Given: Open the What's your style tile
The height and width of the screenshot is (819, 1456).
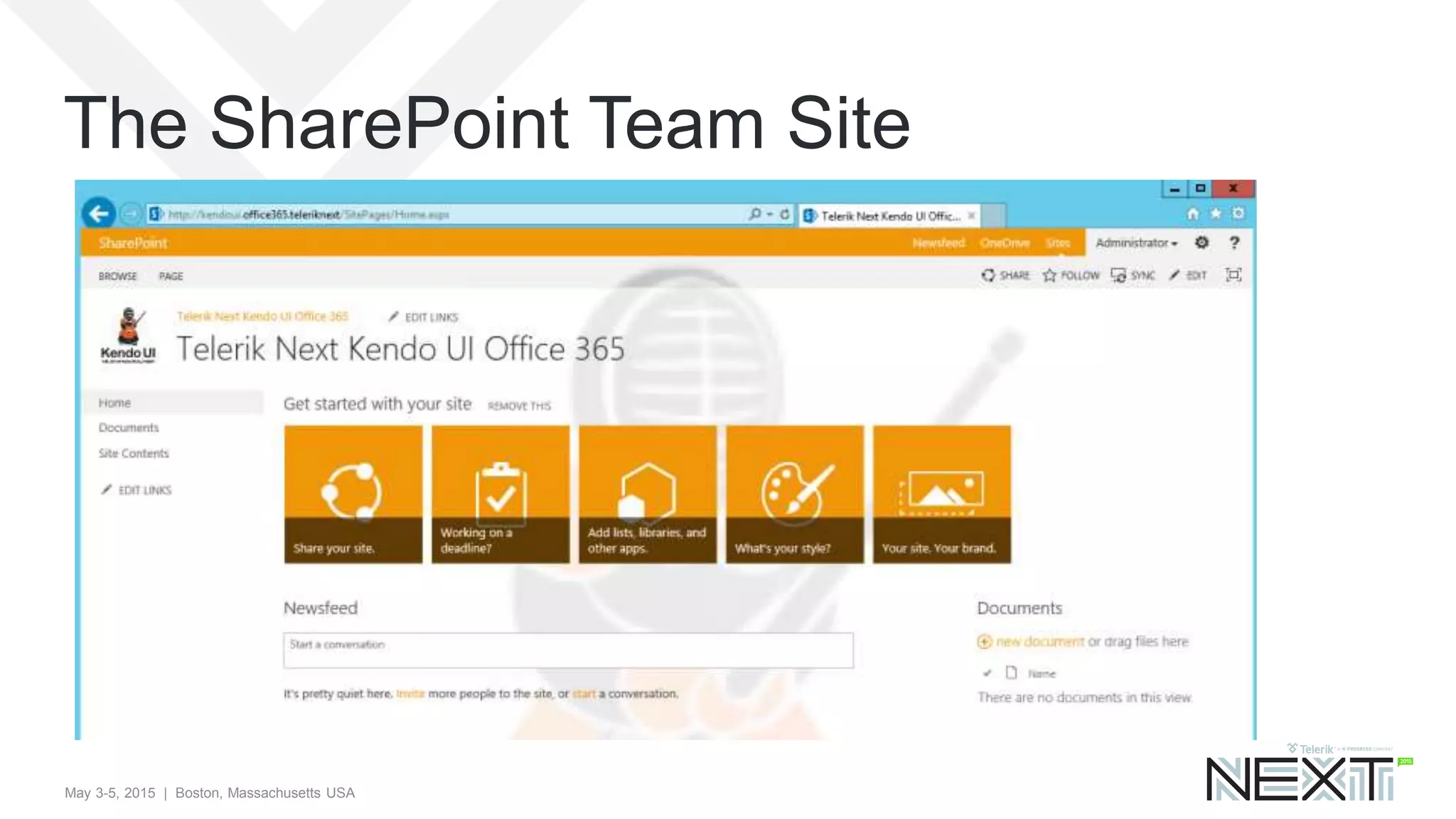Looking at the screenshot, I should [795, 495].
